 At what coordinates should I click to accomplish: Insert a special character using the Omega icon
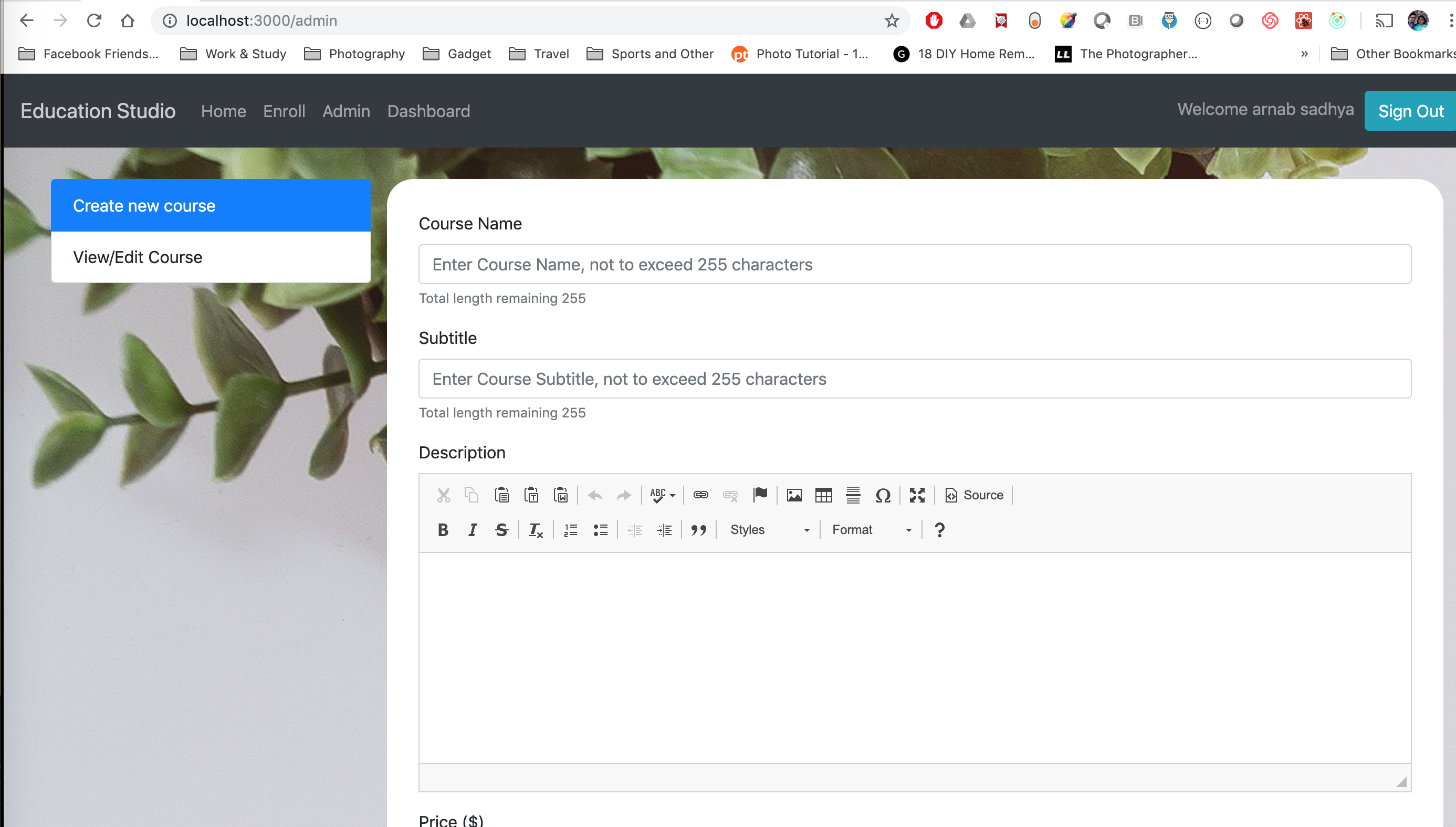[884, 495]
